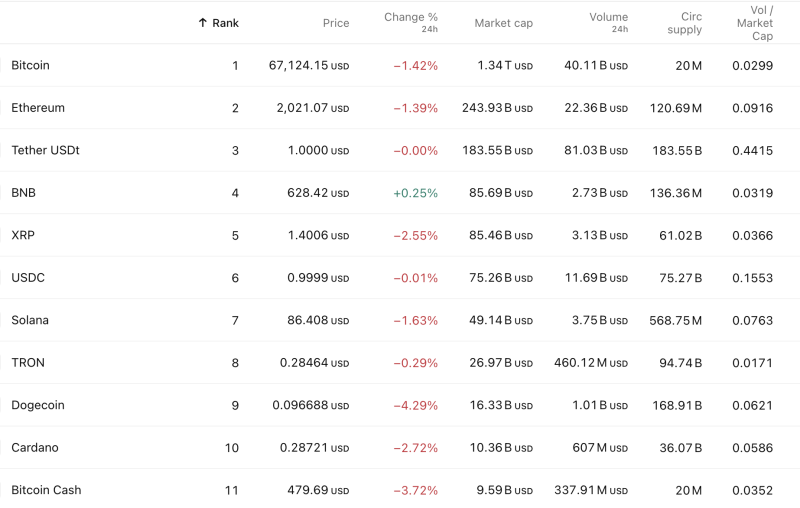Open the USDC coin link

[28, 277]
